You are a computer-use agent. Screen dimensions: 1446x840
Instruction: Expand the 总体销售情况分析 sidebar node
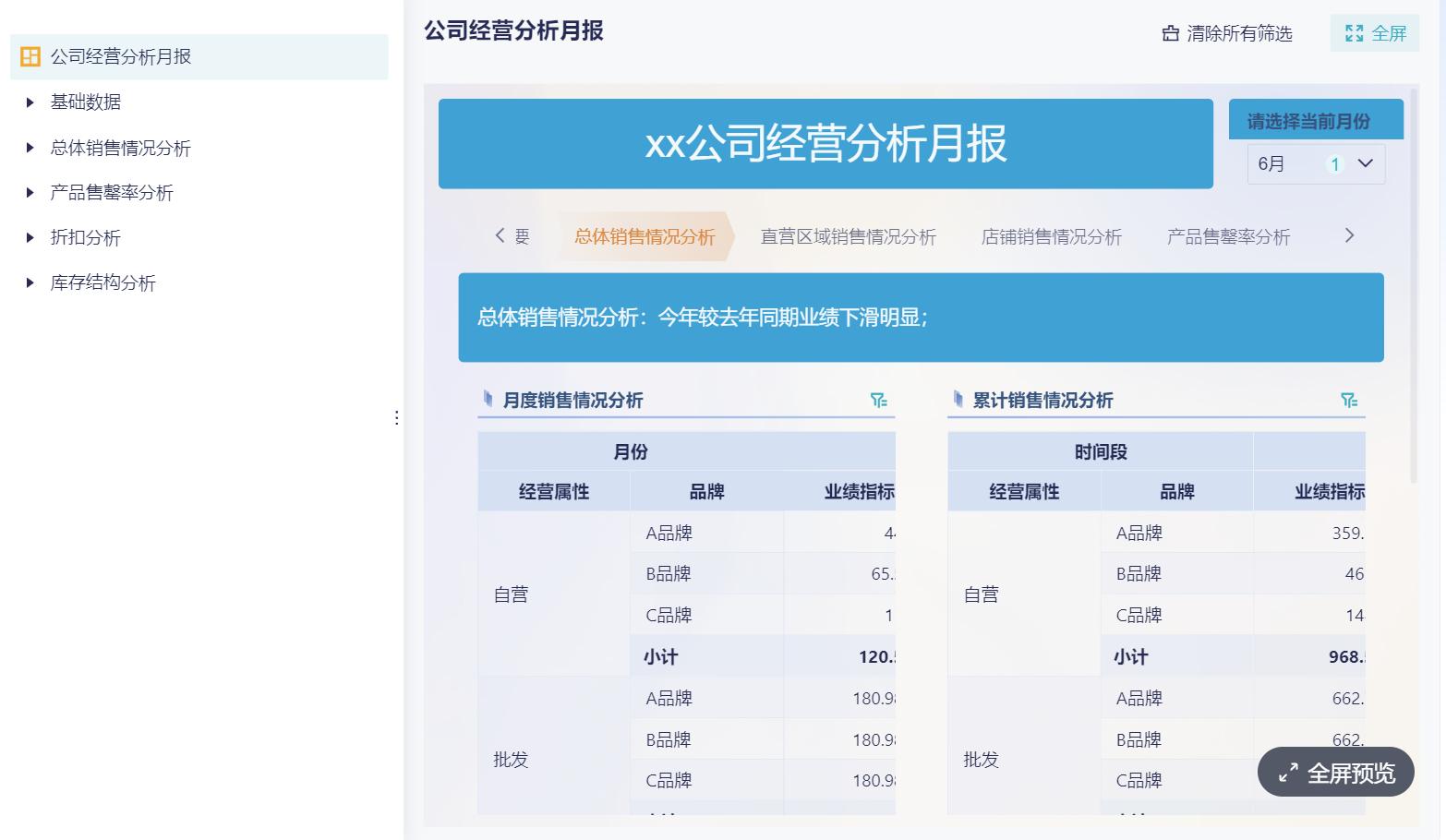pos(30,148)
